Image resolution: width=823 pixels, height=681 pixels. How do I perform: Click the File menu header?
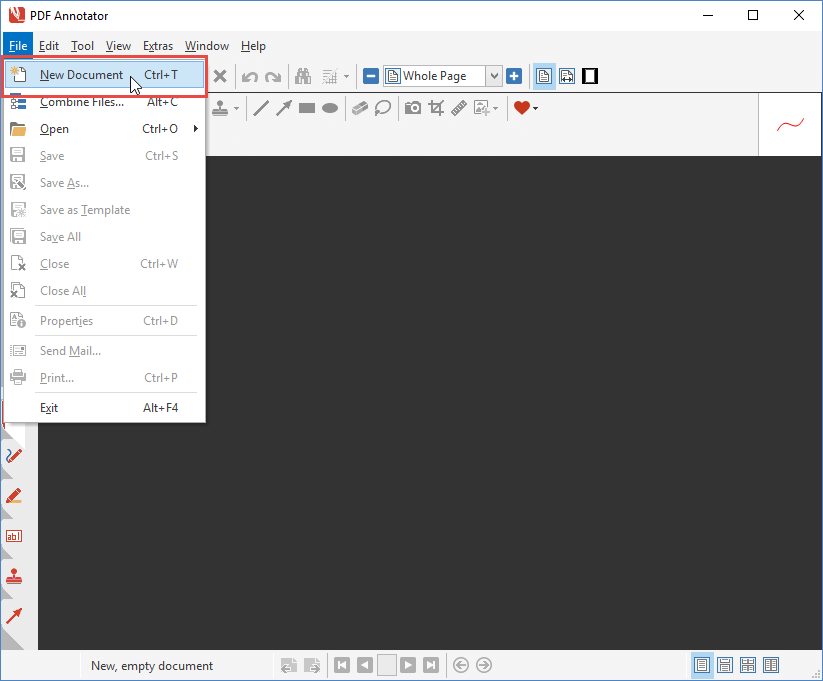(x=18, y=46)
